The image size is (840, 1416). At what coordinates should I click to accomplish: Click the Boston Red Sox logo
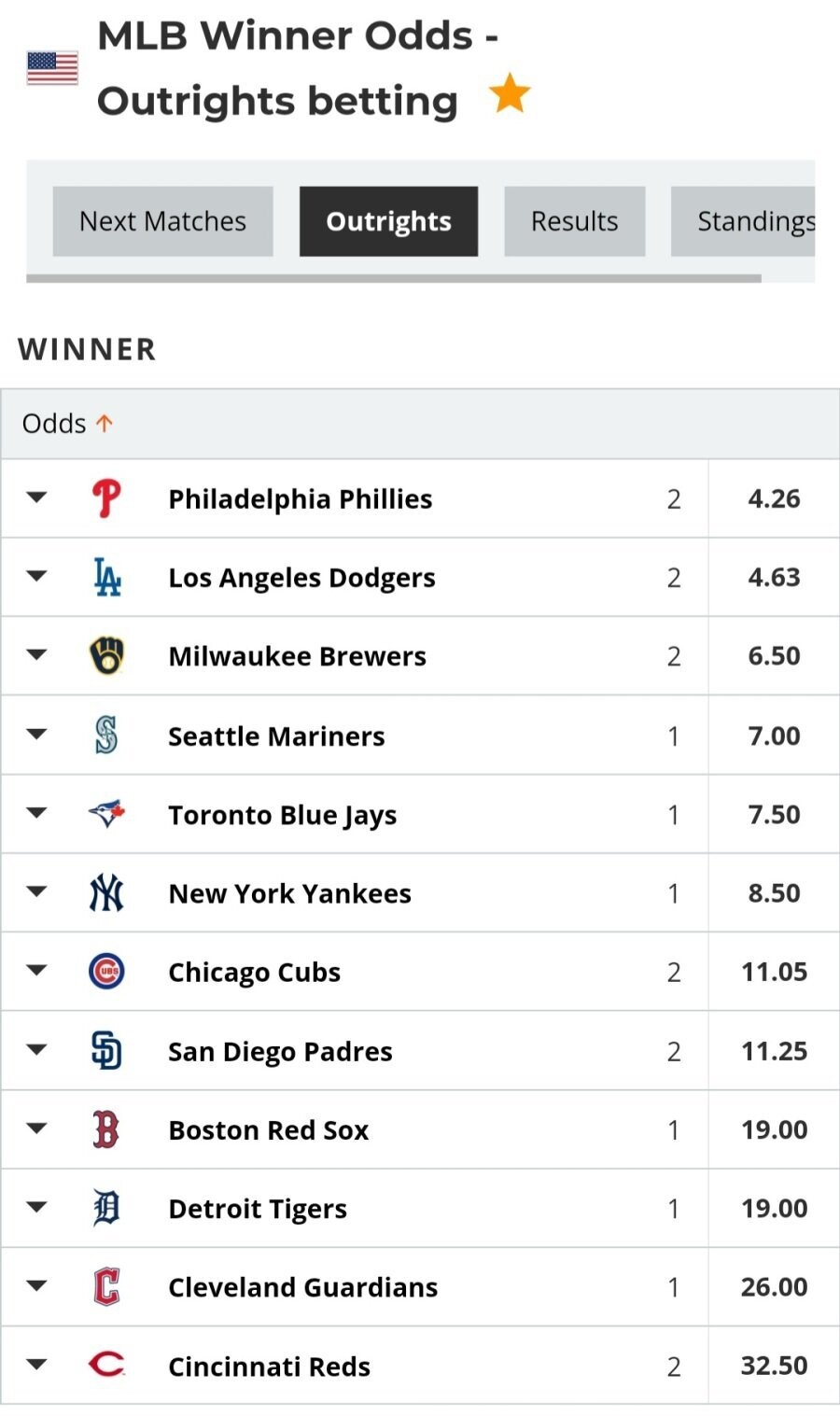(x=106, y=1129)
